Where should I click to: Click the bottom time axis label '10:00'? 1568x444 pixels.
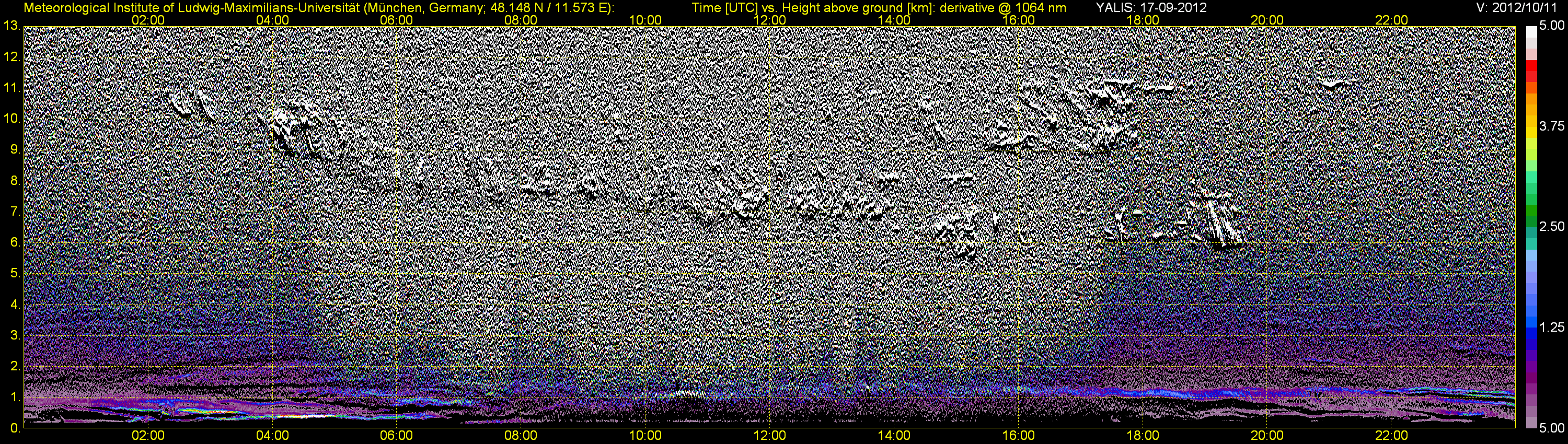pos(645,436)
